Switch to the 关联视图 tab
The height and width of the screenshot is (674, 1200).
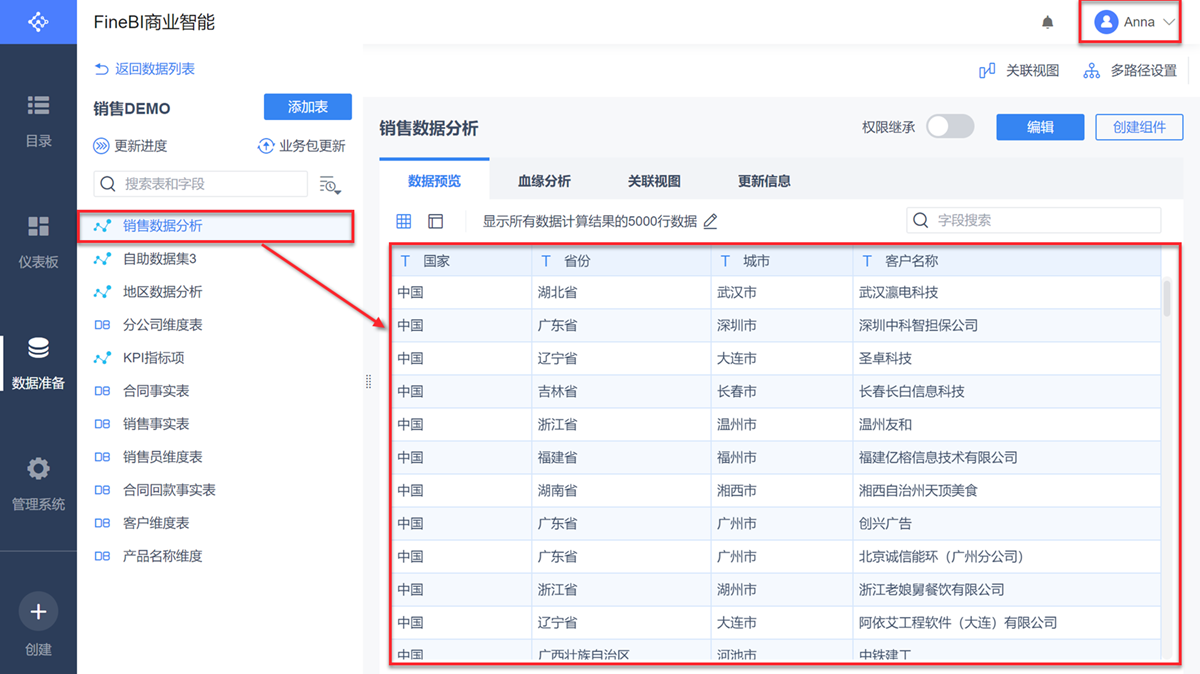tap(654, 181)
